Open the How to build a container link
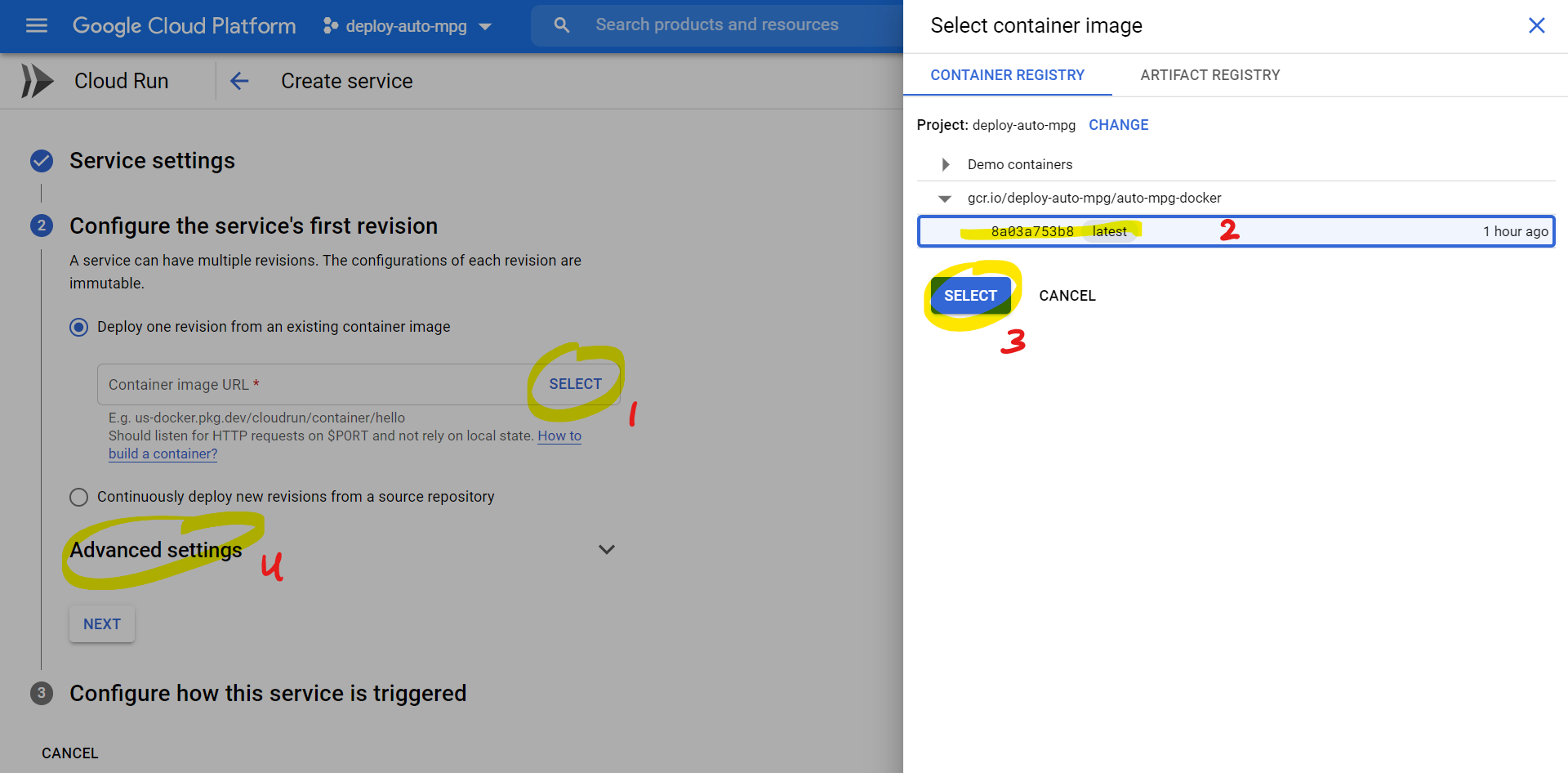This screenshot has height=773, width=1568. (x=559, y=436)
